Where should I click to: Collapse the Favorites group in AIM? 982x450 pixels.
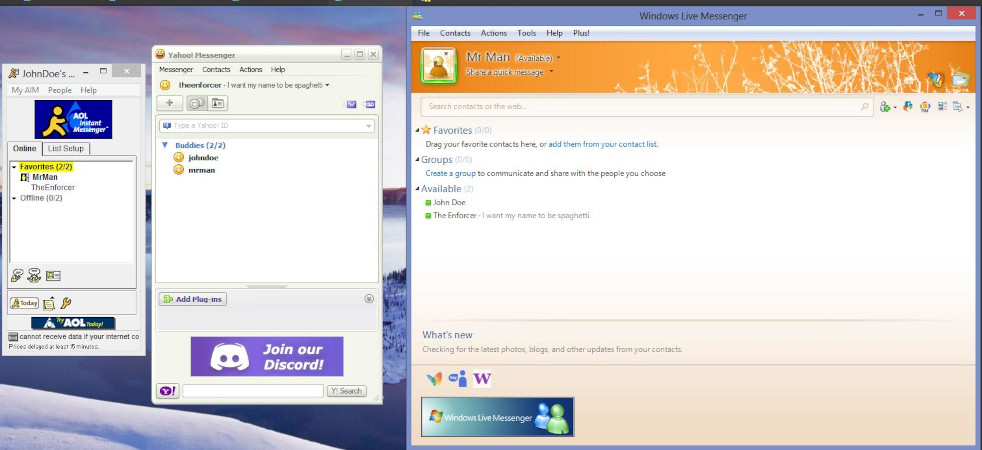pos(14,167)
